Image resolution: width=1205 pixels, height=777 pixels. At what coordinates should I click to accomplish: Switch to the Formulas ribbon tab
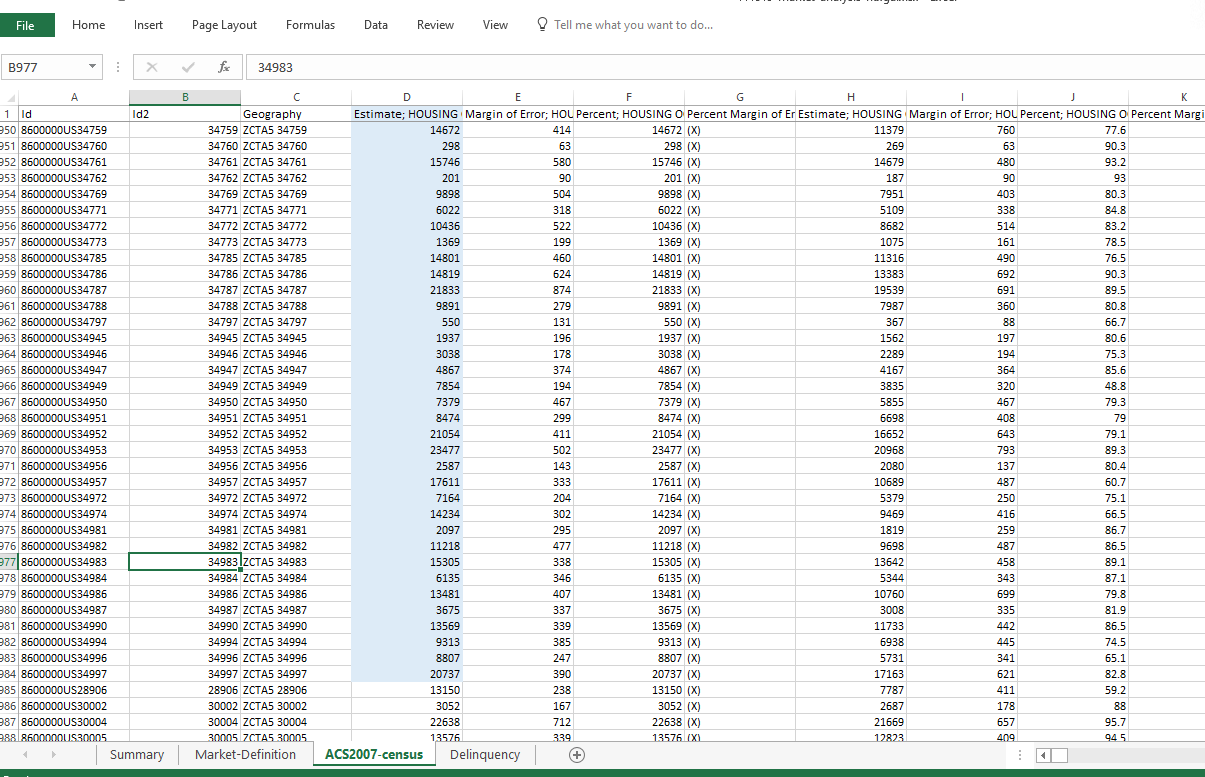tap(310, 25)
